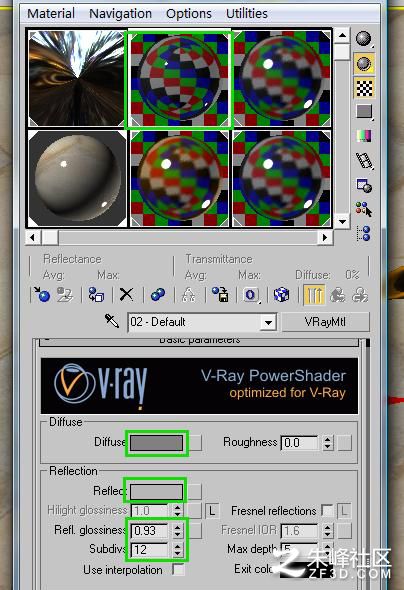Click the Roughness map slot button
404x590 pixels.
344,443
